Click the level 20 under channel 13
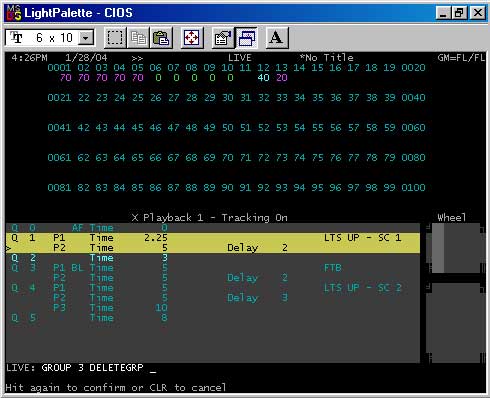 [281, 78]
